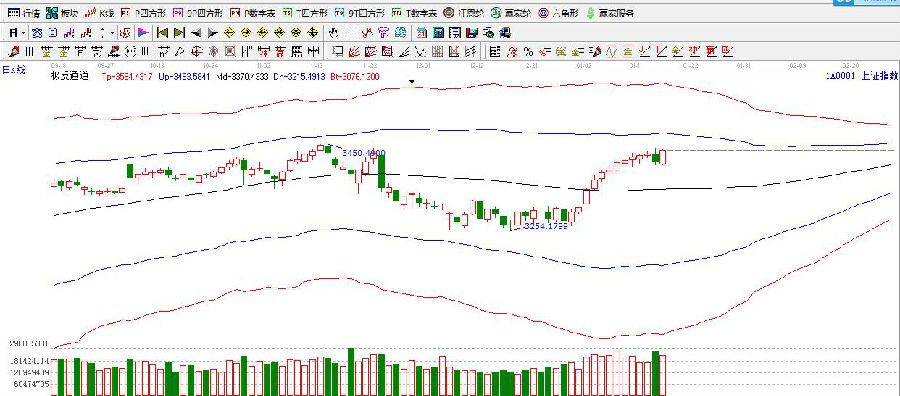Expand the dropdown beside the up-down arrows icon
This screenshot has width=900, height=396.
point(113,33)
